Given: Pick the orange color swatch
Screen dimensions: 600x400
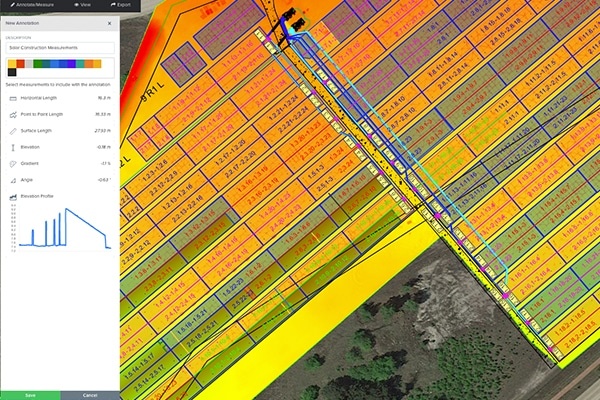Looking at the screenshot, I should tap(89, 64).
